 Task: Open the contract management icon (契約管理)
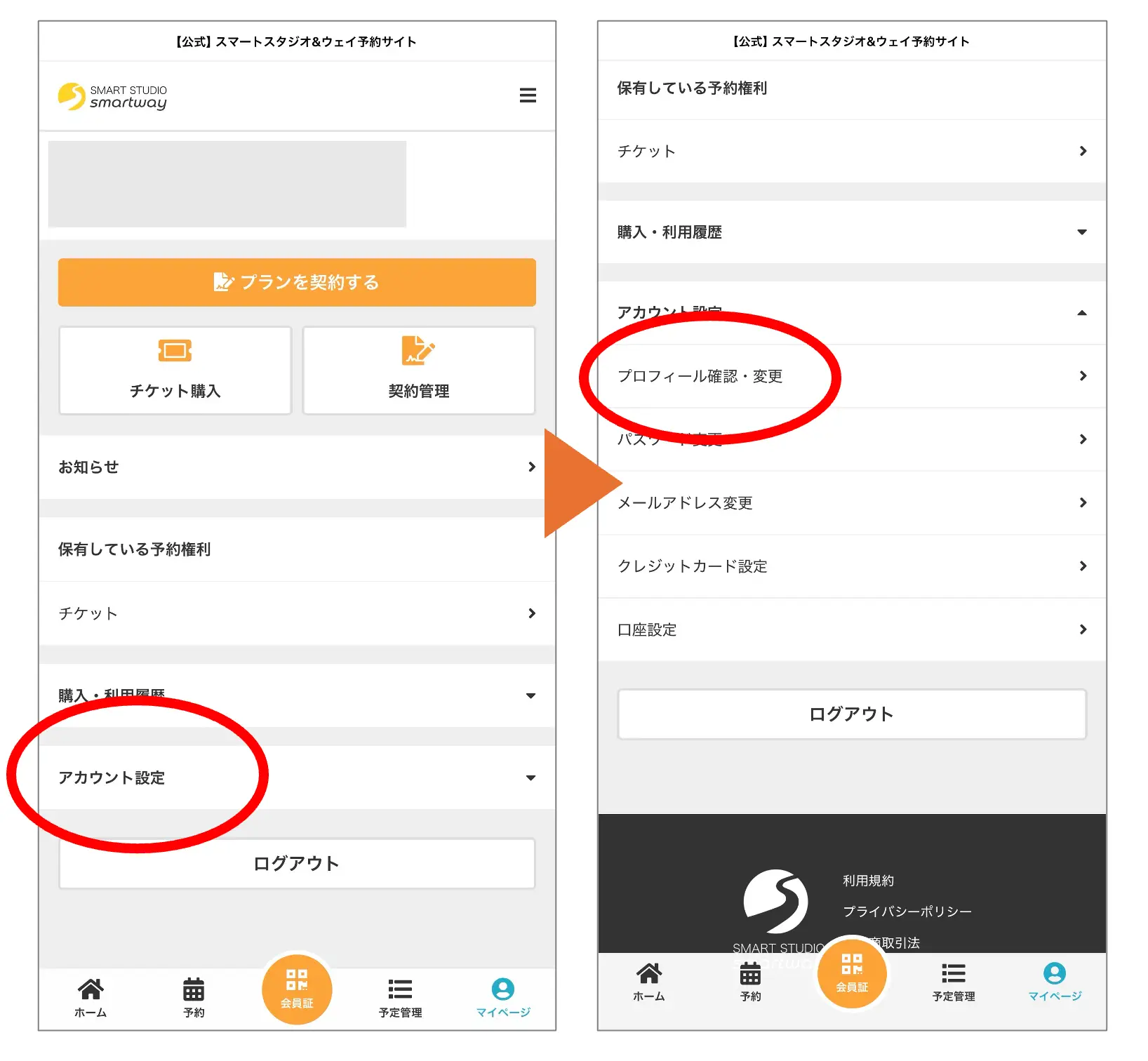pos(418,350)
